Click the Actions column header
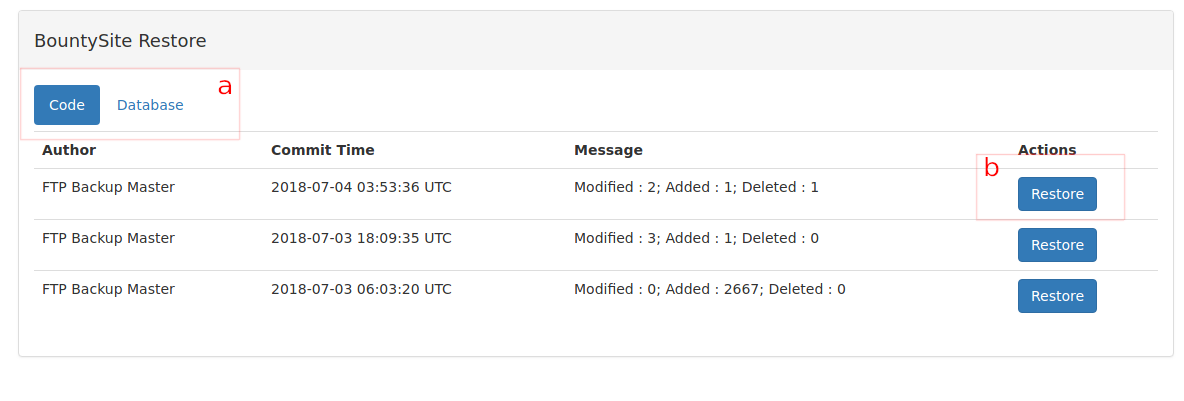1184x401 pixels. (1047, 150)
